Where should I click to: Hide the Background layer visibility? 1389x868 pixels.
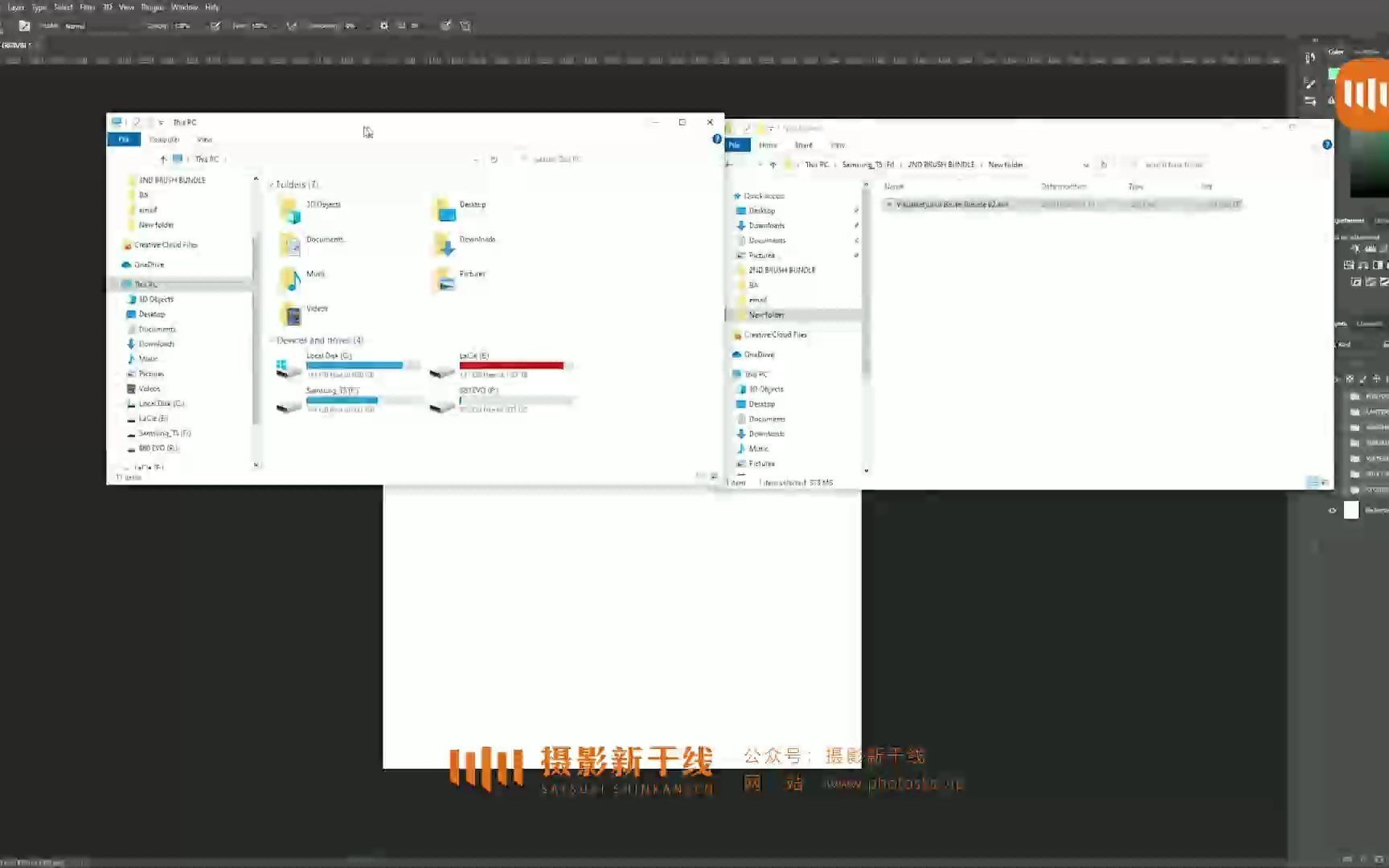[x=1332, y=511]
